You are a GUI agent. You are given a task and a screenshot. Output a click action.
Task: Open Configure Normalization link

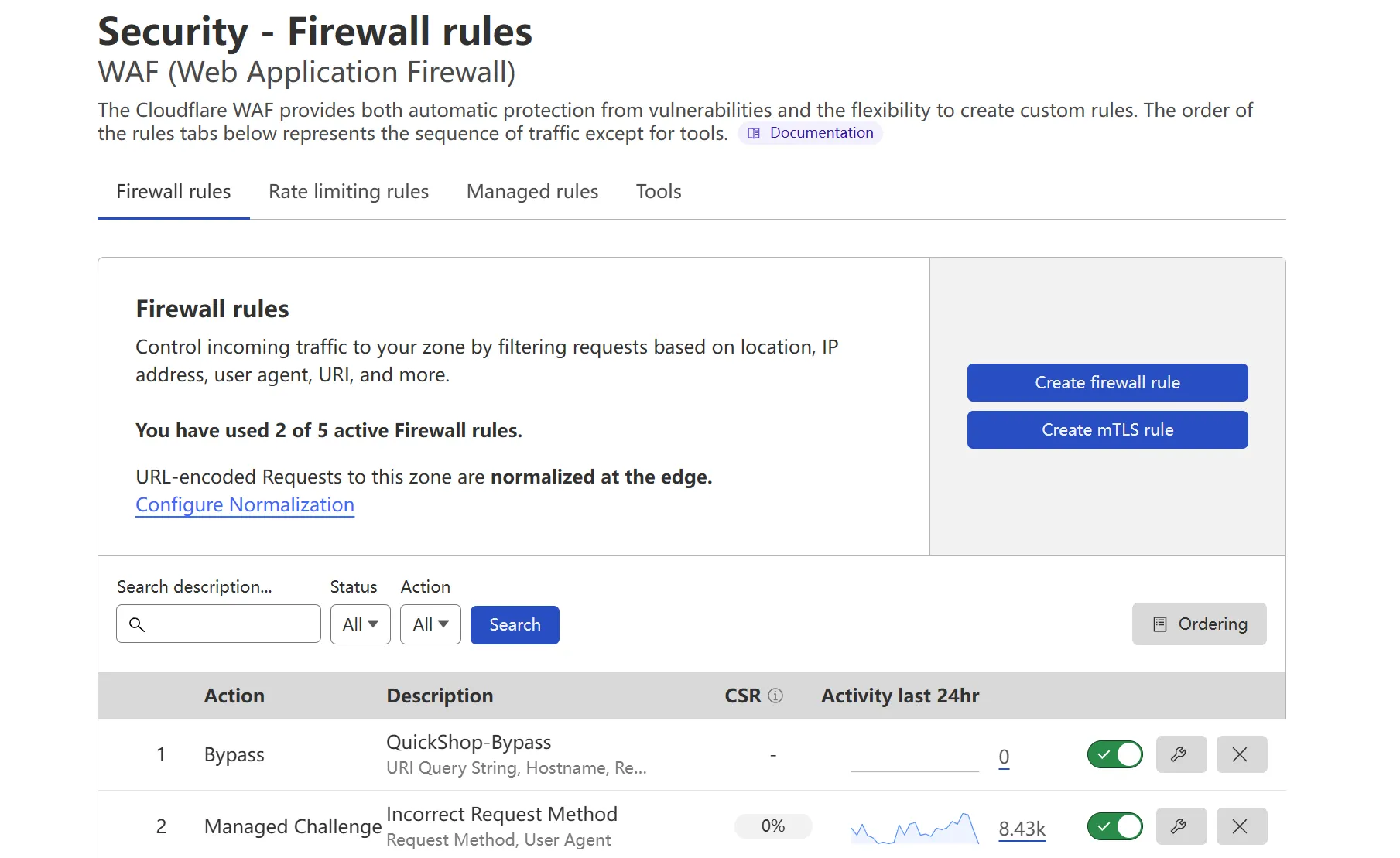245,505
